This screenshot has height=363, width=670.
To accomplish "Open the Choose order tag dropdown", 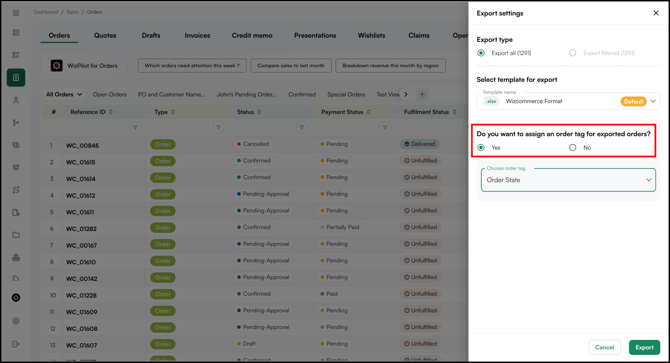I will coord(568,180).
